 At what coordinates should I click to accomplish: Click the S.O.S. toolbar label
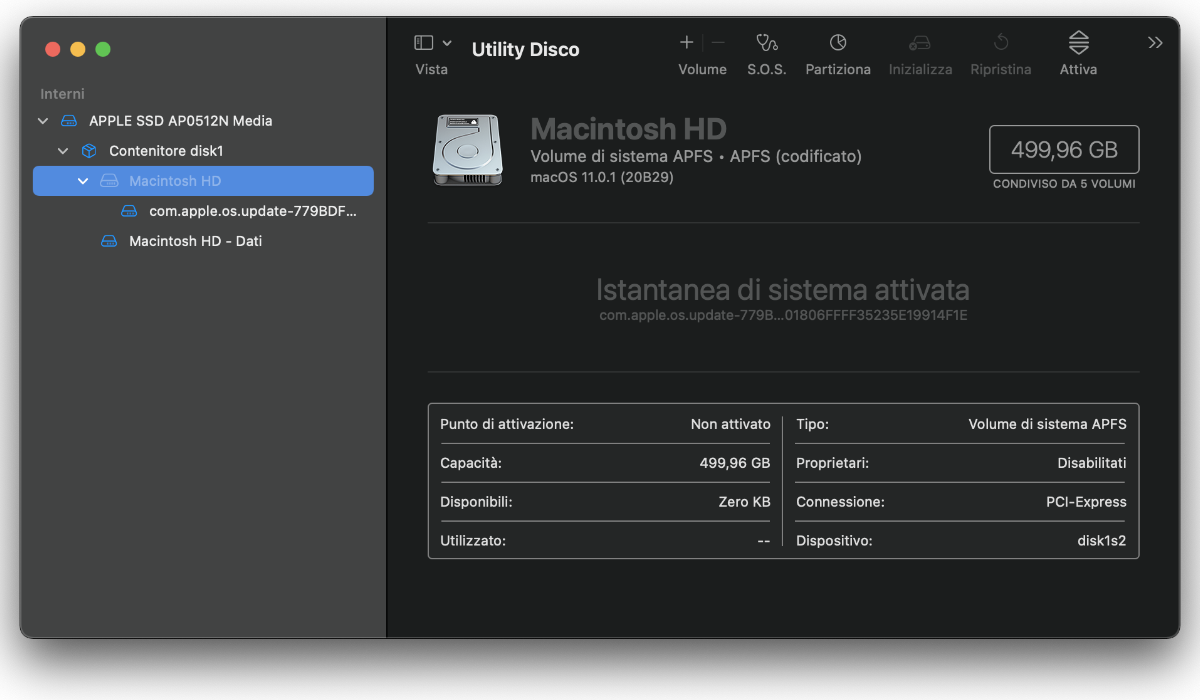(x=767, y=70)
